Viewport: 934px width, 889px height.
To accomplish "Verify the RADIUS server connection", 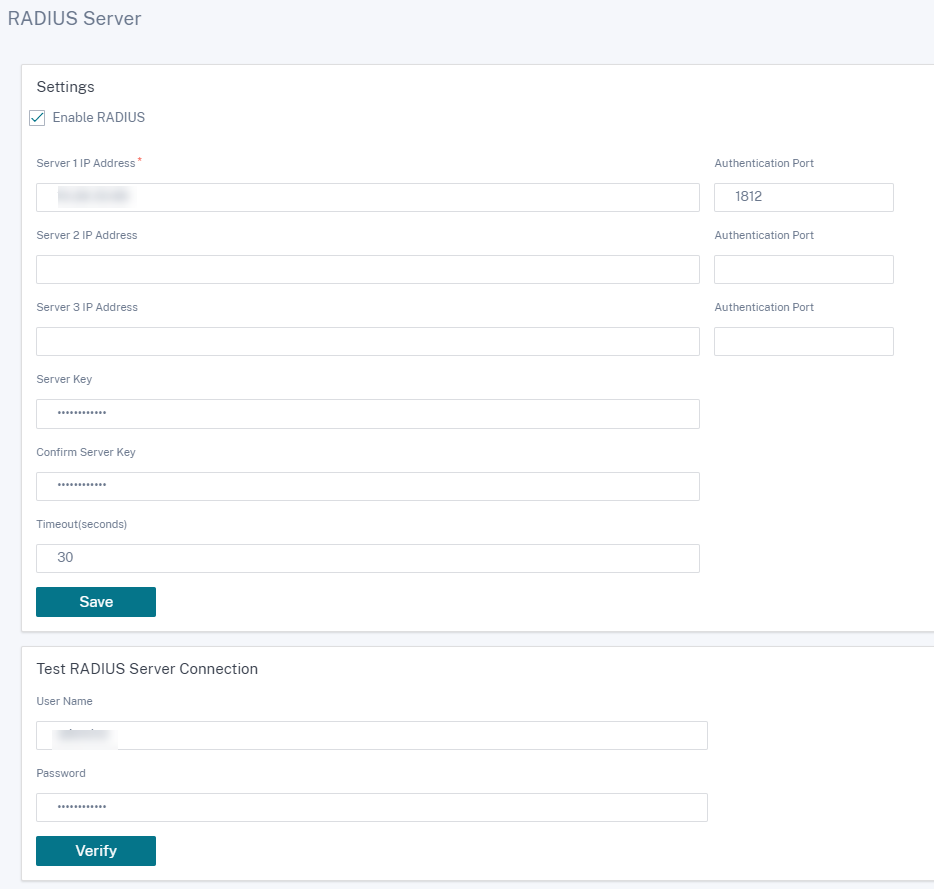I will [x=96, y=851].
